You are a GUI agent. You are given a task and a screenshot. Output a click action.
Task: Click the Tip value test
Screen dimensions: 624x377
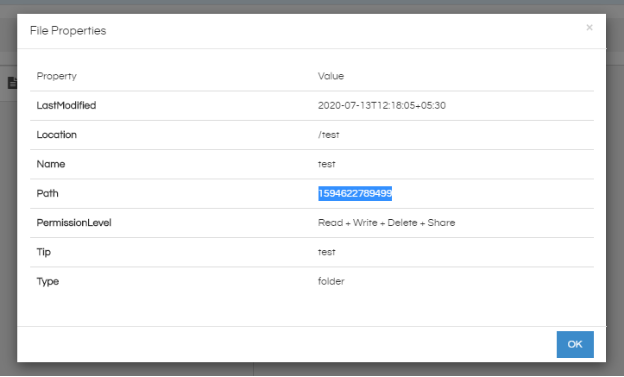point(327,252)
